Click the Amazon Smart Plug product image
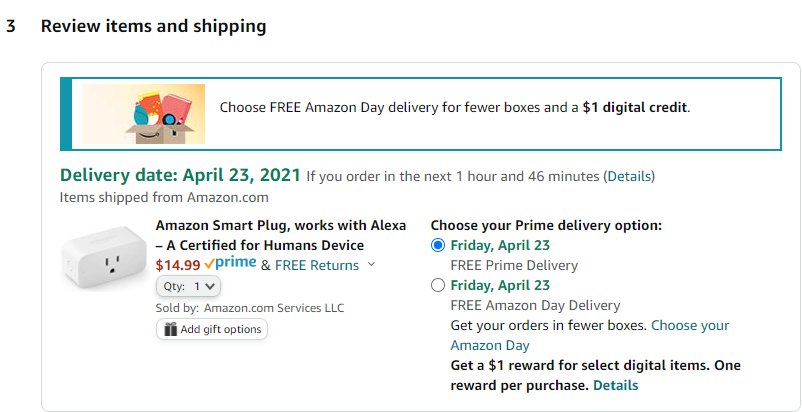The height and width of the screenshot is (412, 802). (104, 261)
